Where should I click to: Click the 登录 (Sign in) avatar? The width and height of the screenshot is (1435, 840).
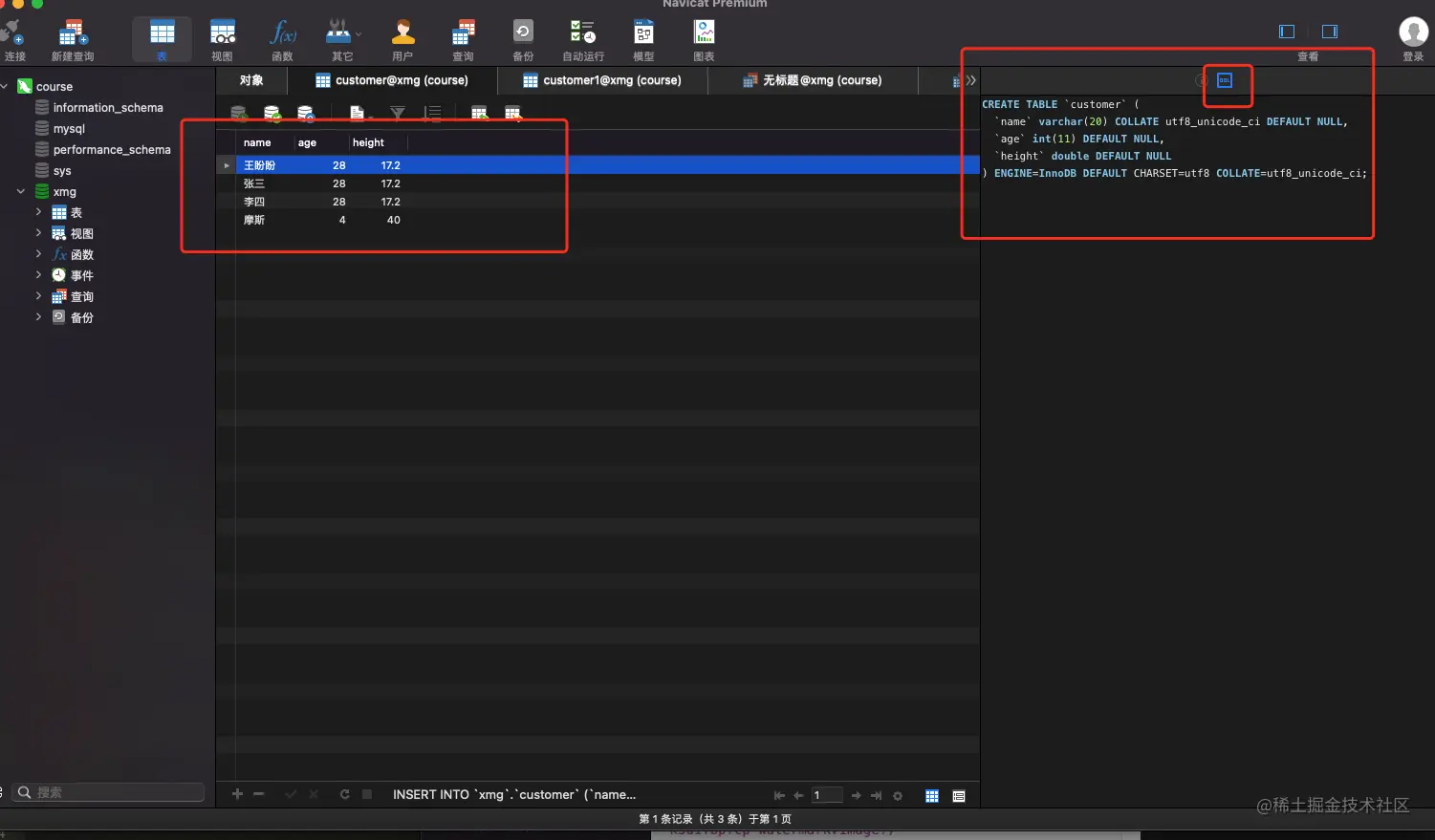pyautogui.click(x=1413, y=32)
